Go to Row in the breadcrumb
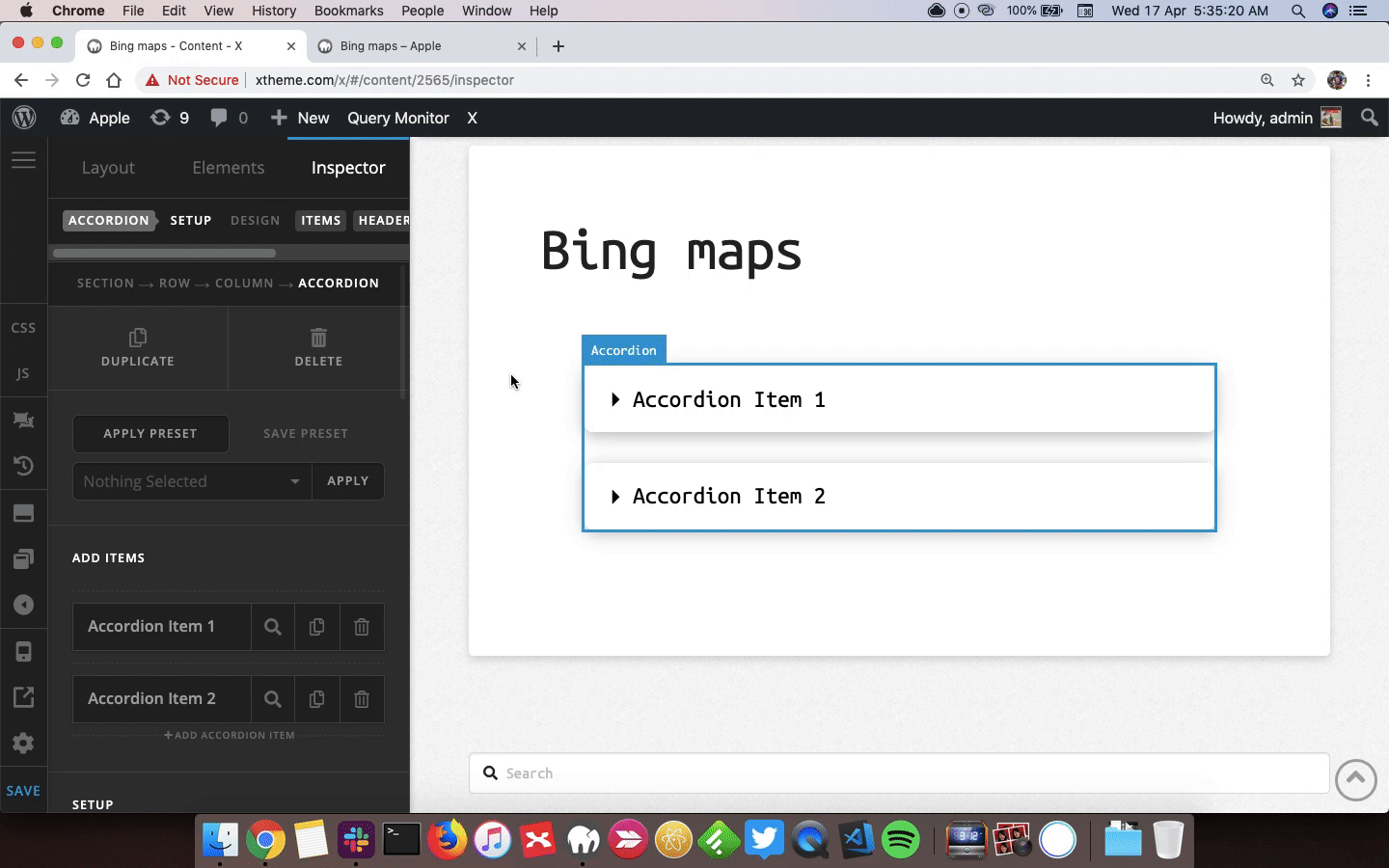 coord(175,284)
